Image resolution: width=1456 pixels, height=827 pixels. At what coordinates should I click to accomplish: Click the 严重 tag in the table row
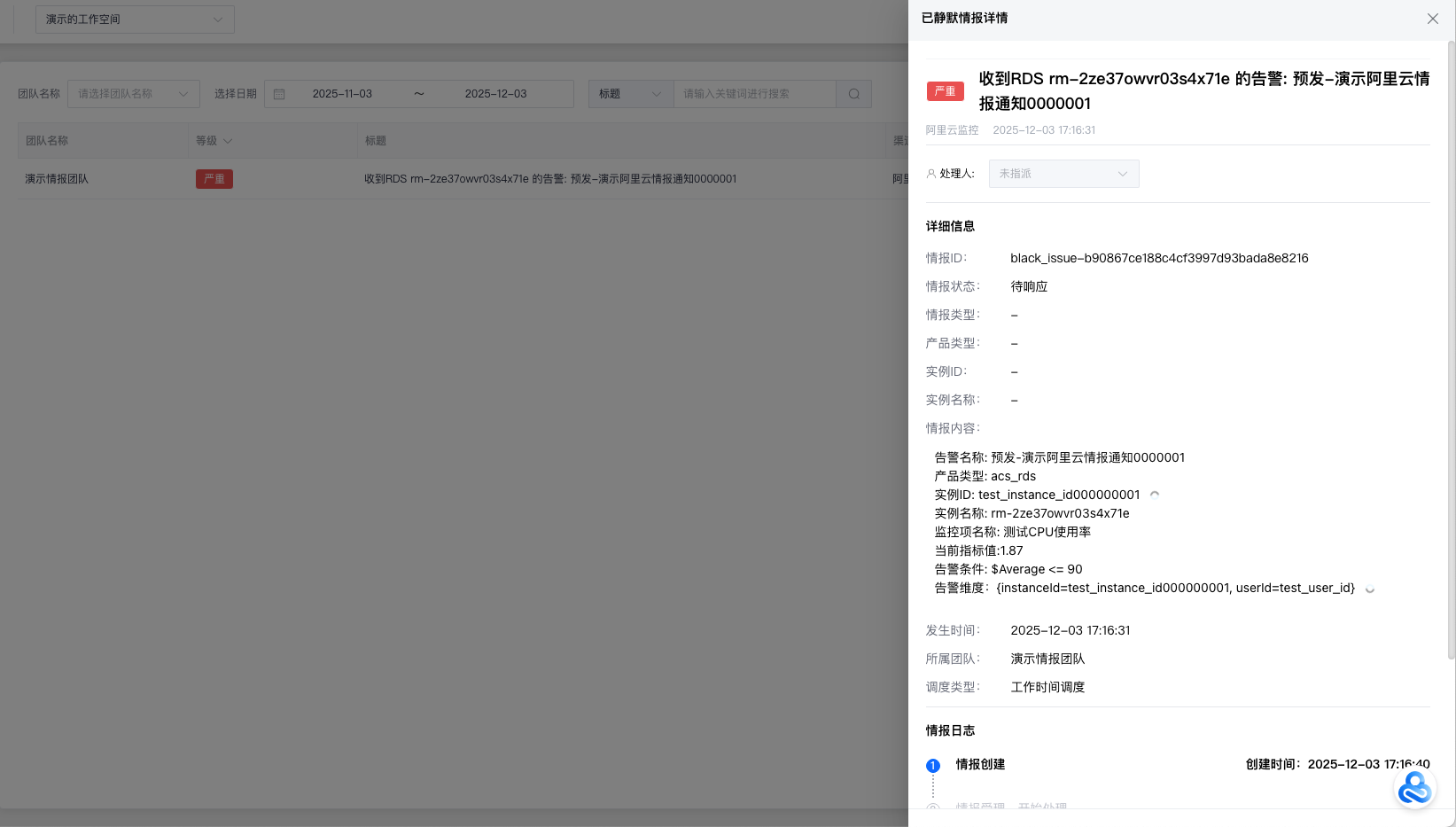[214, 179]
